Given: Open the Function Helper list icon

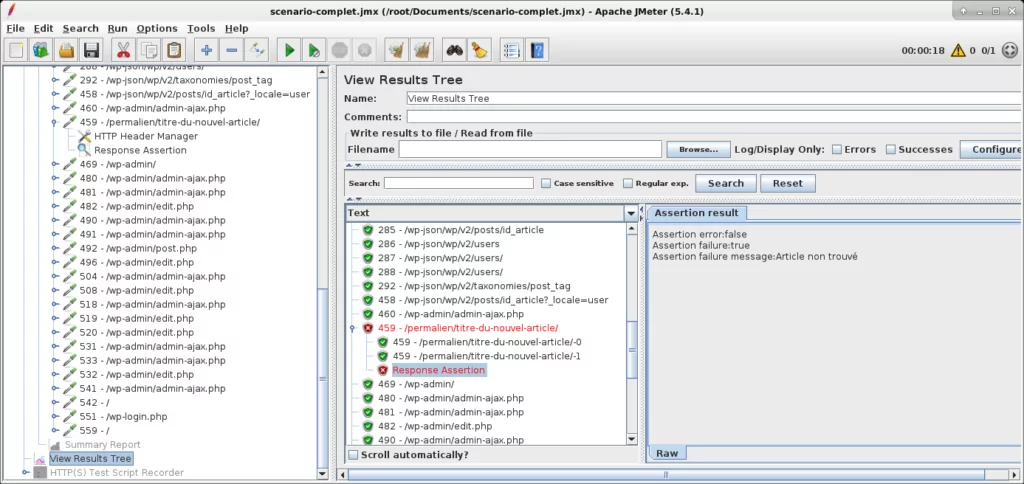Looking at the screenshot, I should tap(512, 50).
